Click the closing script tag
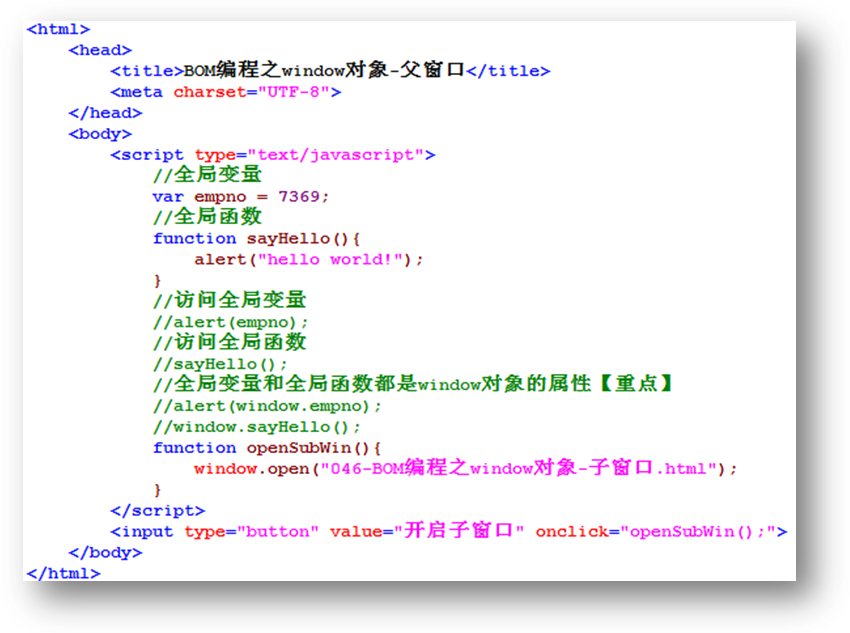This screenshot has width=850, height=633. coord(157,511)
